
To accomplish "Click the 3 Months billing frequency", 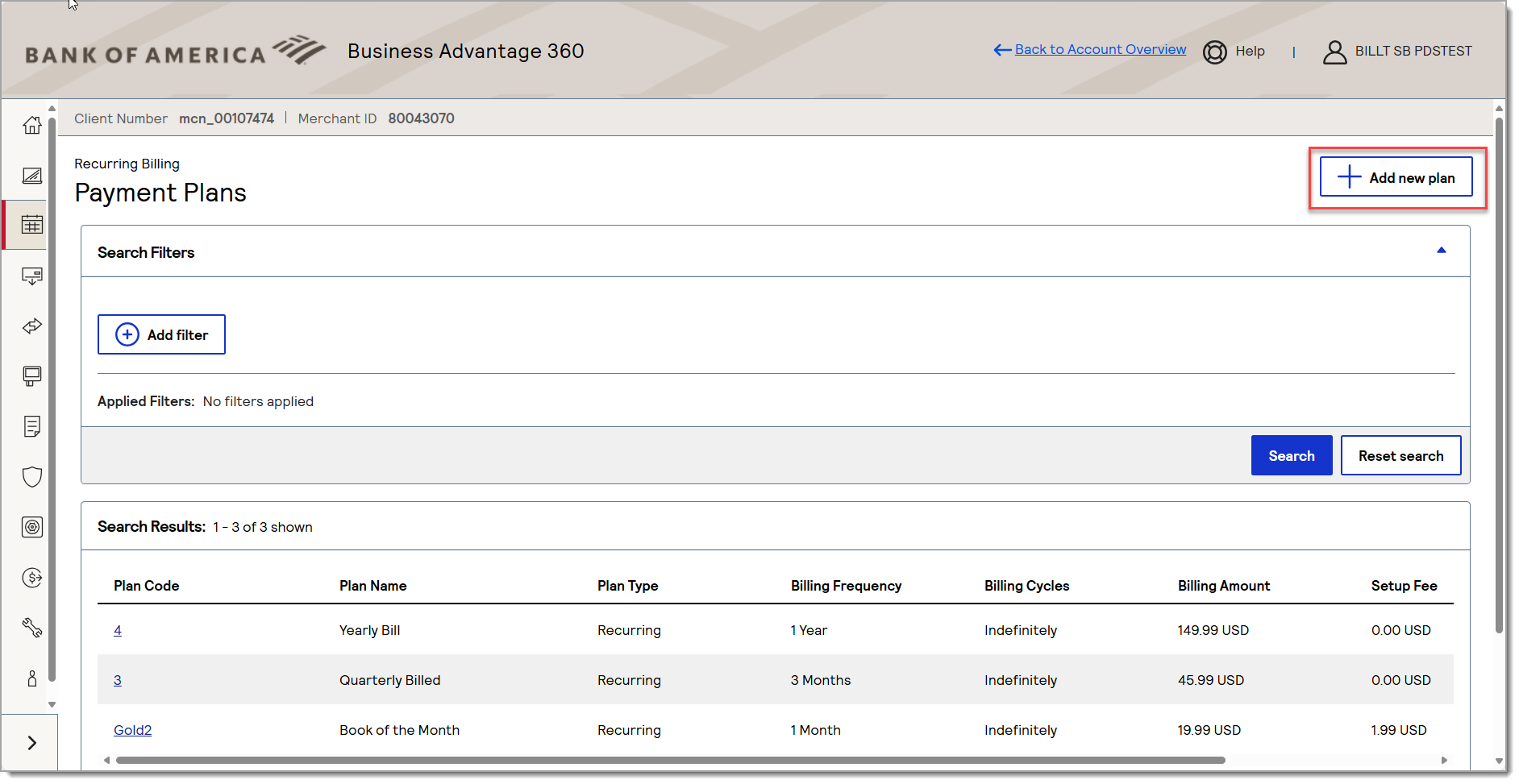I will pos(821,681).
